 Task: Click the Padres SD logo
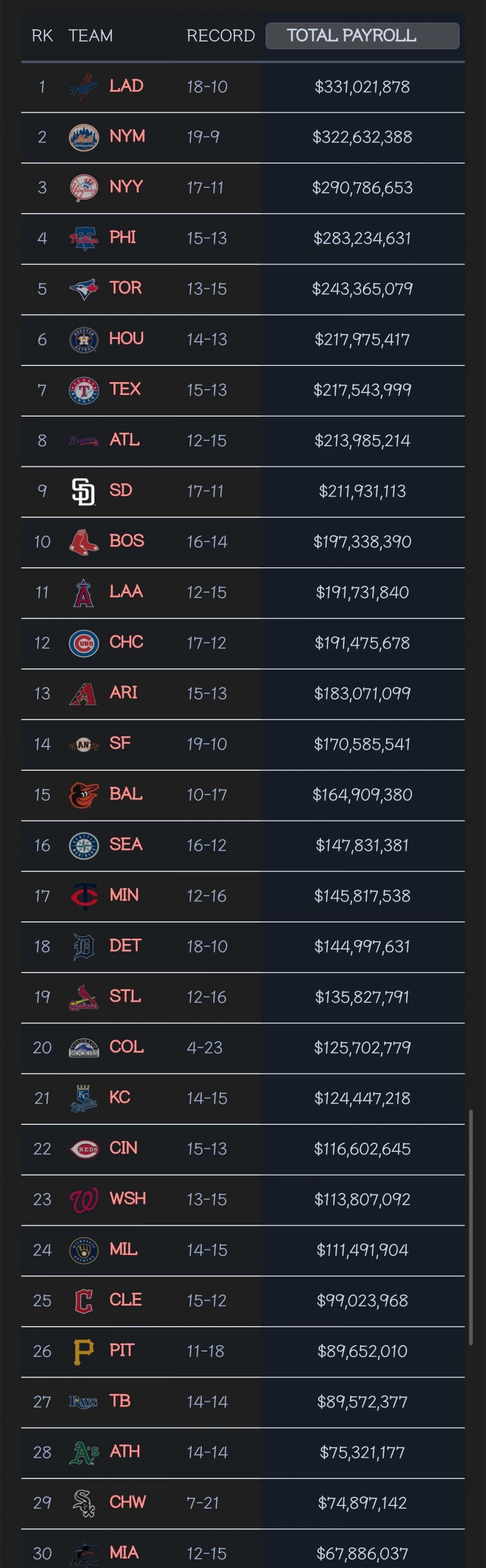tap(84, 491)
